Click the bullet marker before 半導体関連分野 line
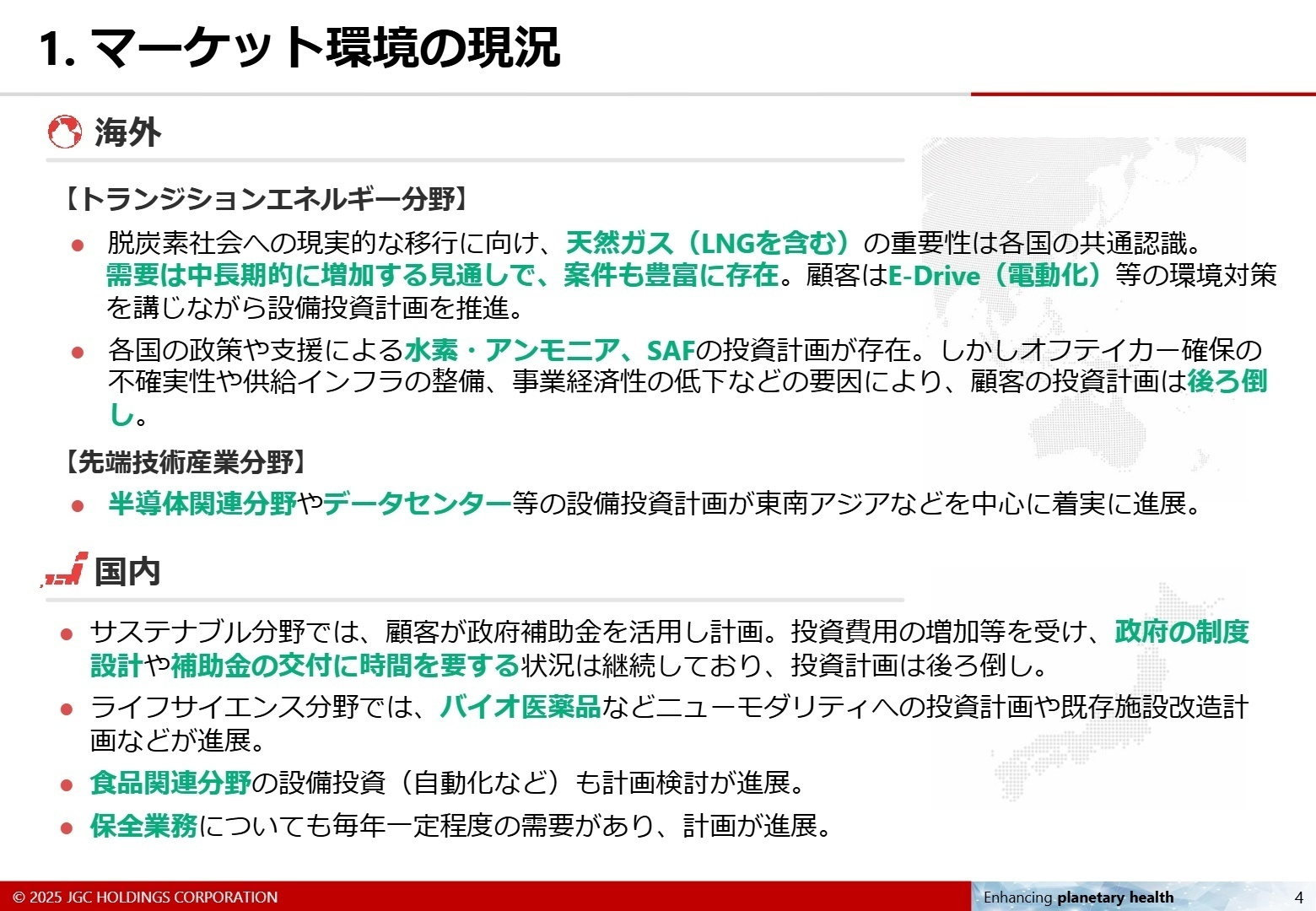 coord(79,507)
